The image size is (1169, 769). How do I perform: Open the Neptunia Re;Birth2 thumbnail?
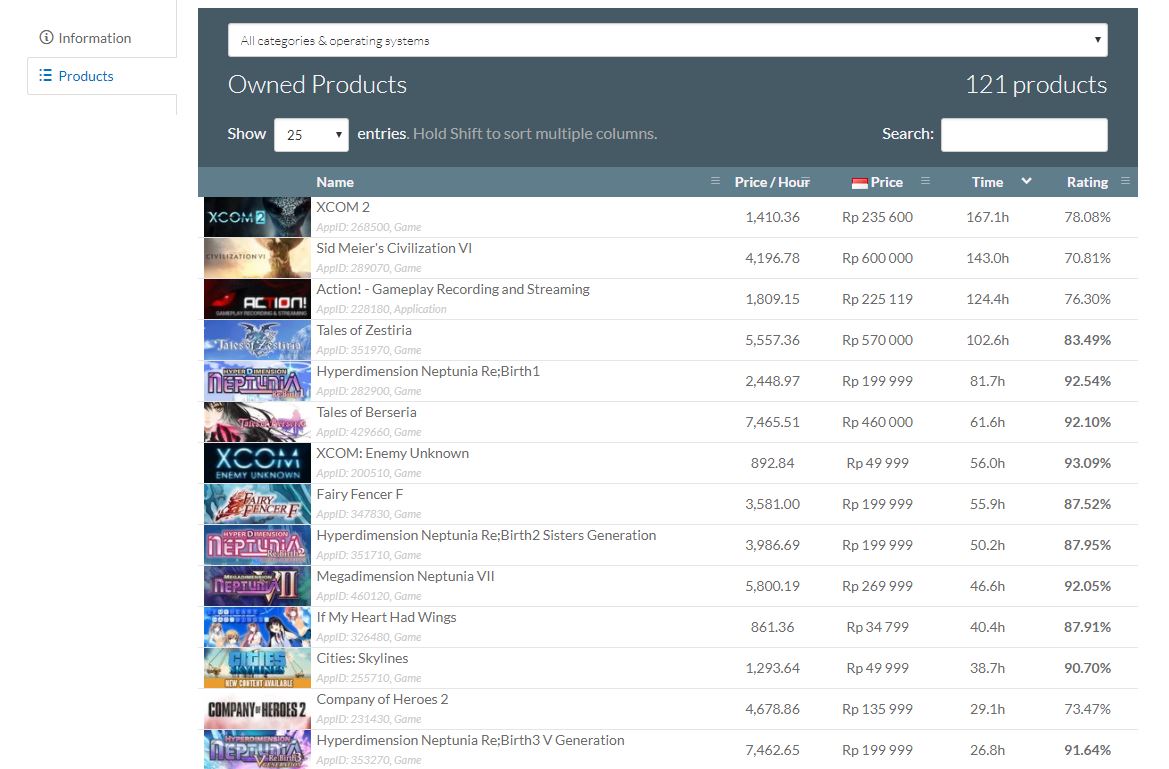coord(257,545)
